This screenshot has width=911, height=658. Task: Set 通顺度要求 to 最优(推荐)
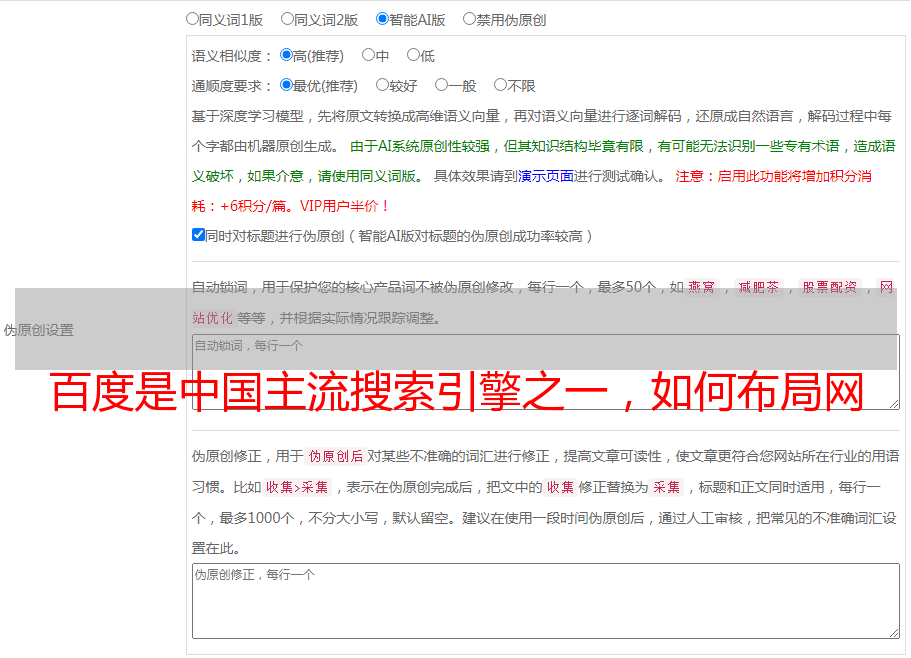(286, 85)
